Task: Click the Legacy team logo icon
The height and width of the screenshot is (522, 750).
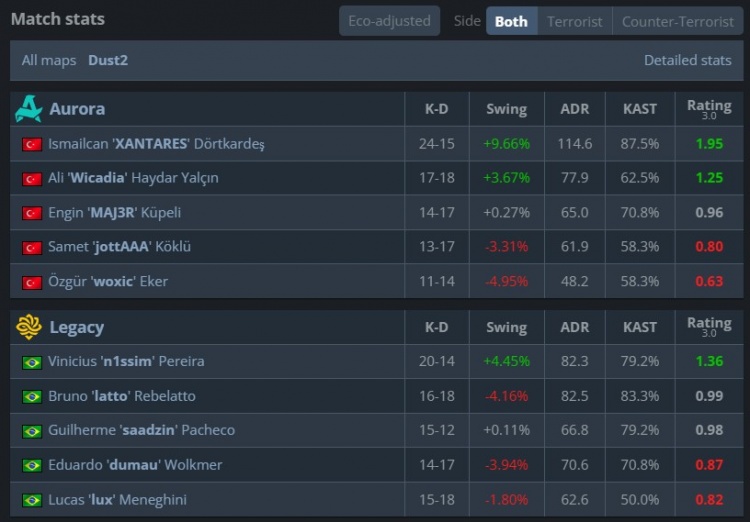Action: (28, 327)
